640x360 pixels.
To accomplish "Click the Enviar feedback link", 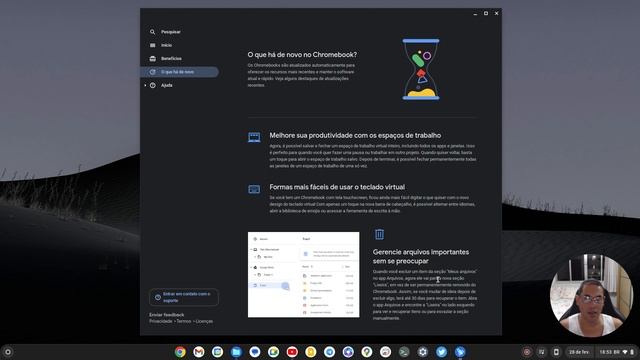I will [x=167, y=315].
